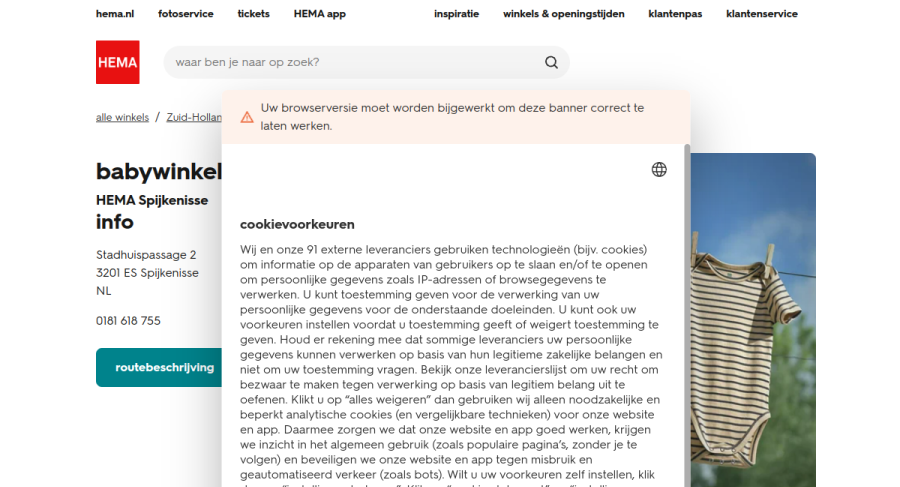
Task: Open winkels & openingstijden link
Action: pos(564,14)
